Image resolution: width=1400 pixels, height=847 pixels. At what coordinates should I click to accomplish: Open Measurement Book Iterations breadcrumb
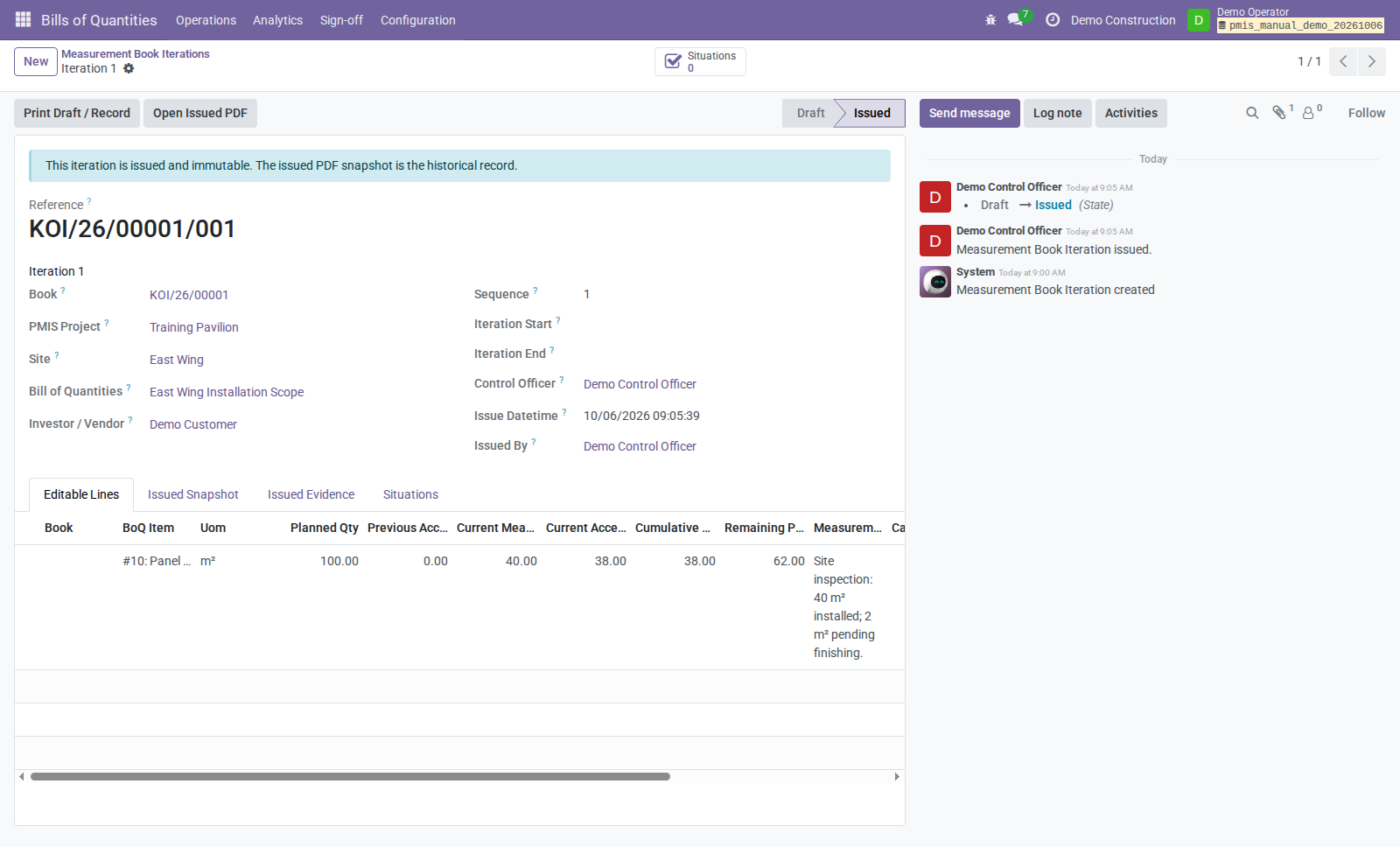[136, 54]
